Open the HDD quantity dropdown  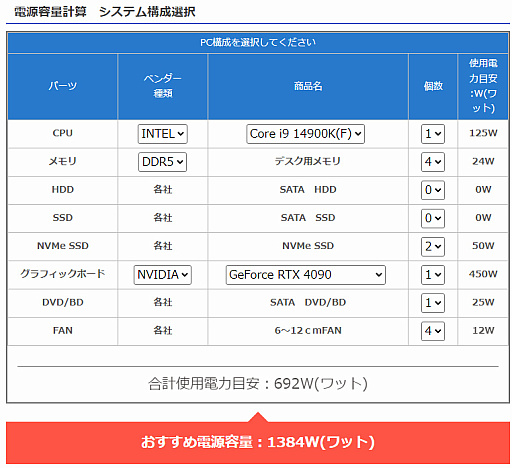433,190
